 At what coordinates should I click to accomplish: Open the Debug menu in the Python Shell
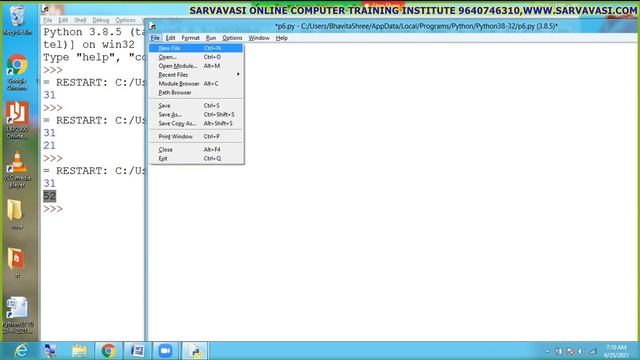click(100, 20)
